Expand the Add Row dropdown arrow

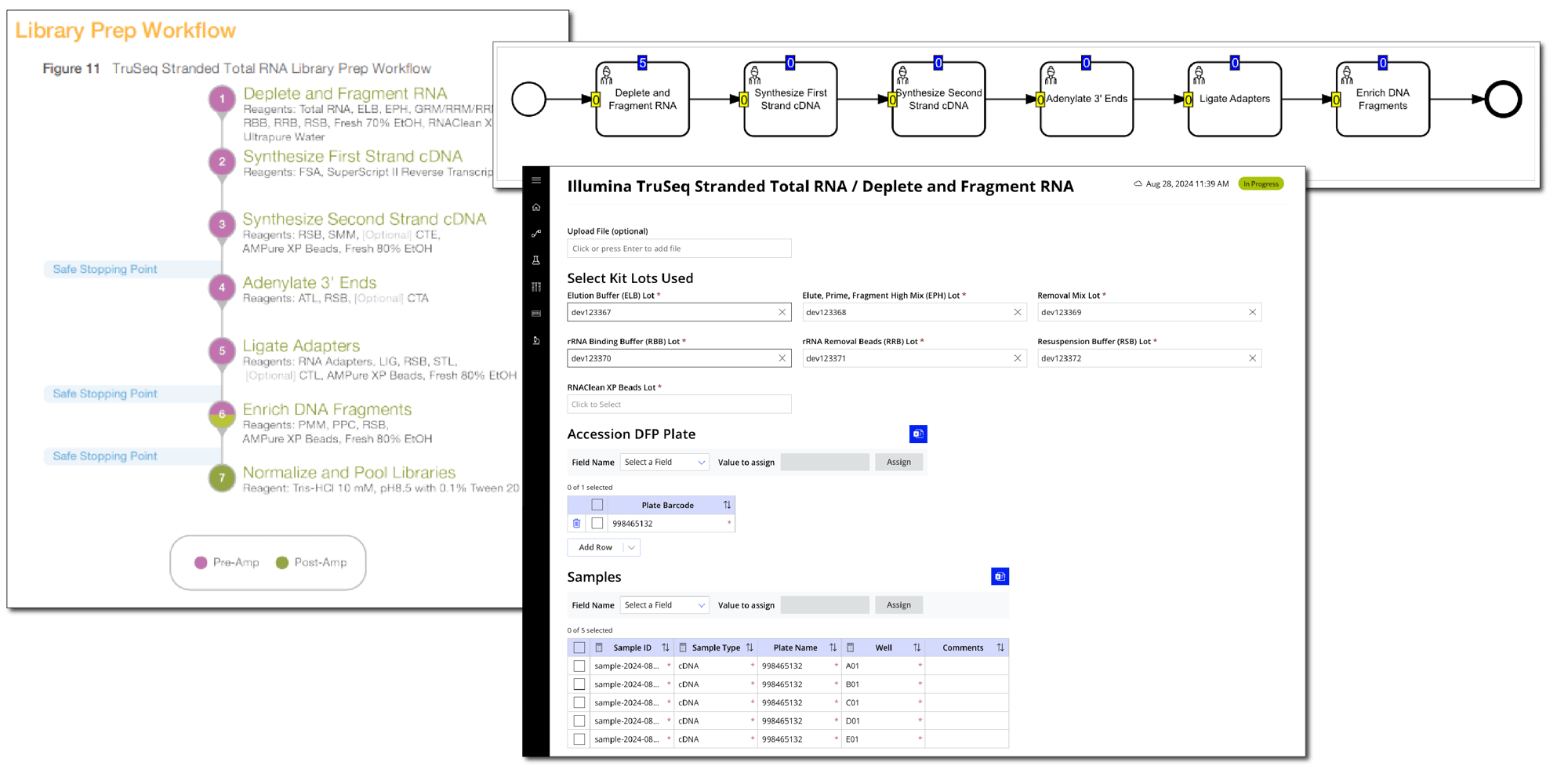pyautogui.click(x=631, y=547)
